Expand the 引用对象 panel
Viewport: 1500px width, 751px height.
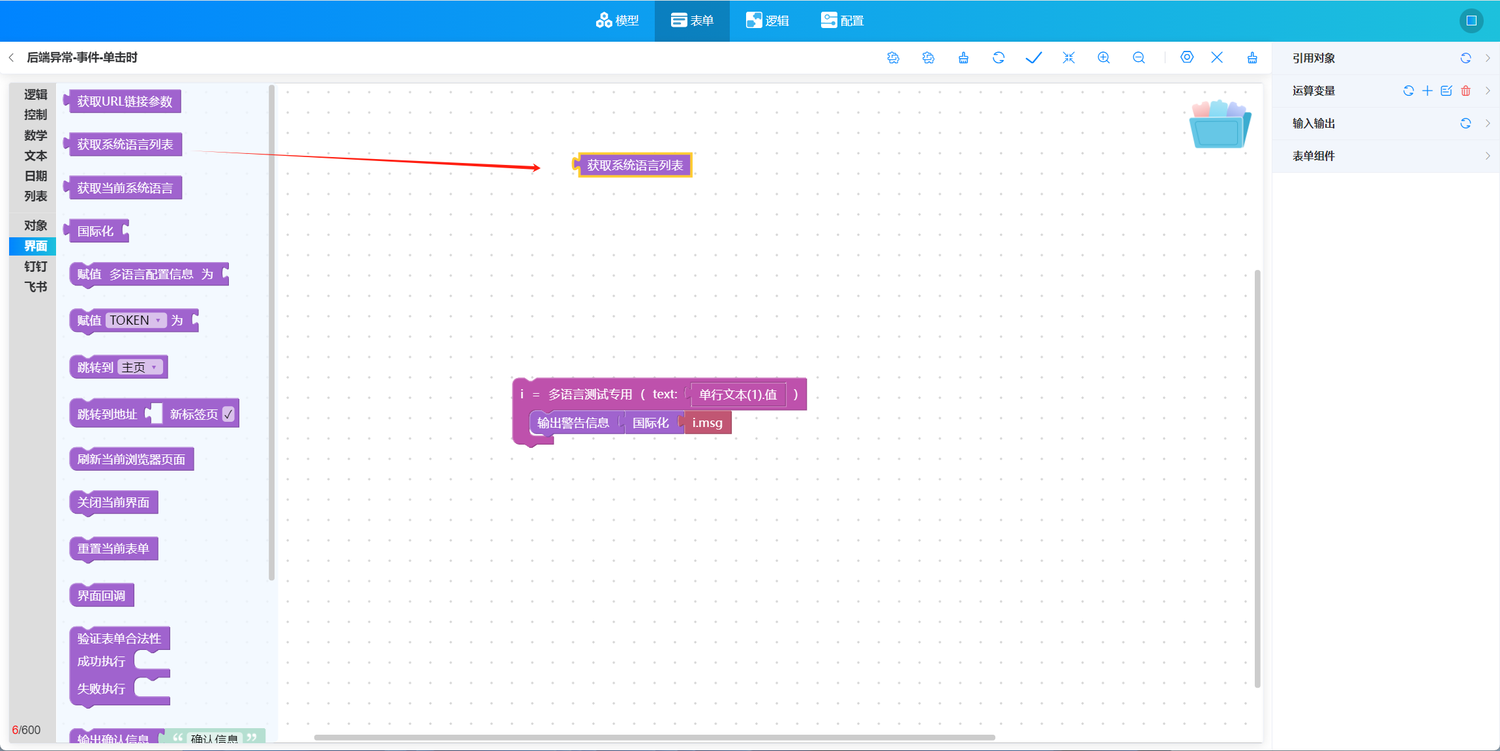pyautogui.click(x=1488, y=58)
